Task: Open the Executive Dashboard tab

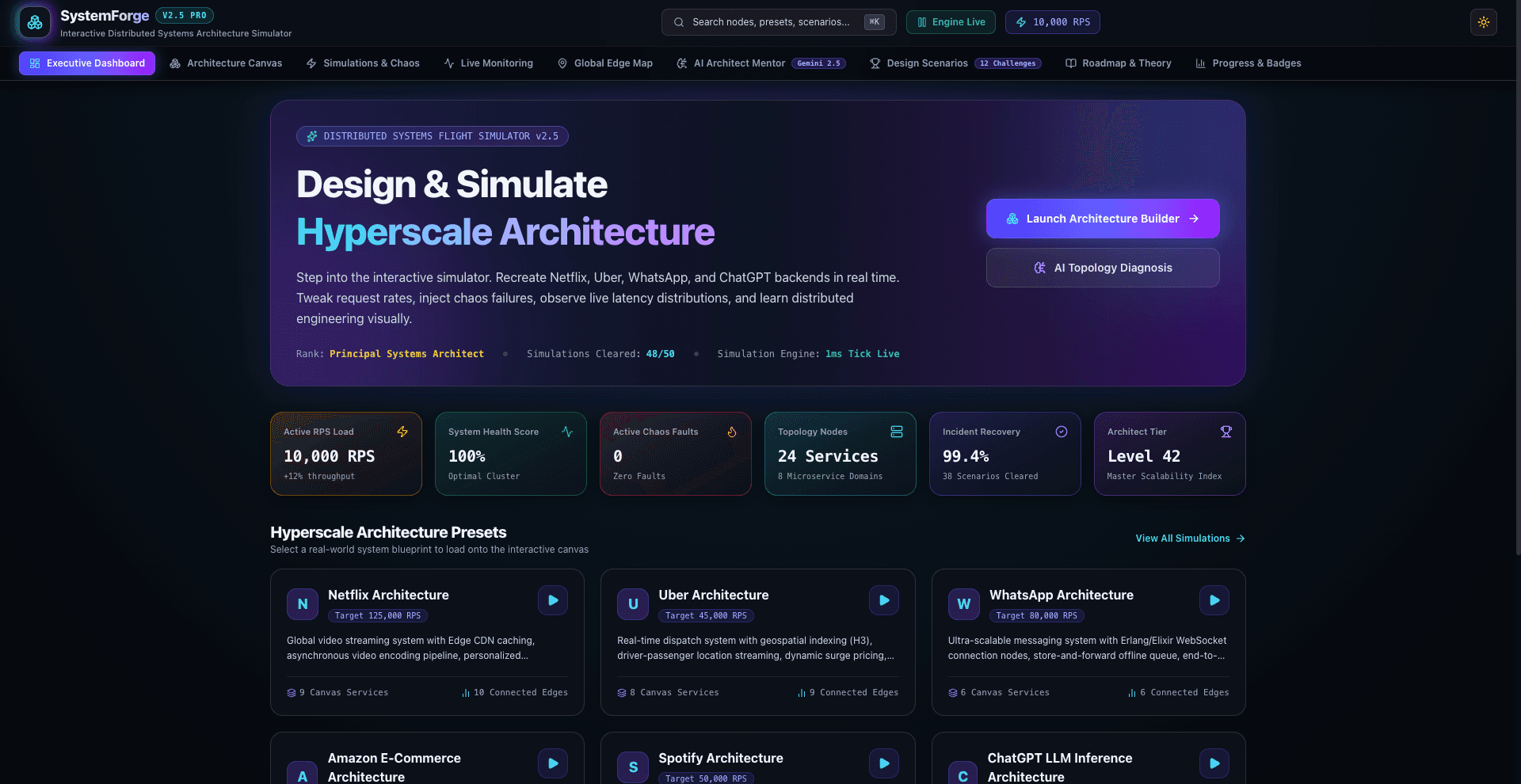Action: click(x=87, y=63)
